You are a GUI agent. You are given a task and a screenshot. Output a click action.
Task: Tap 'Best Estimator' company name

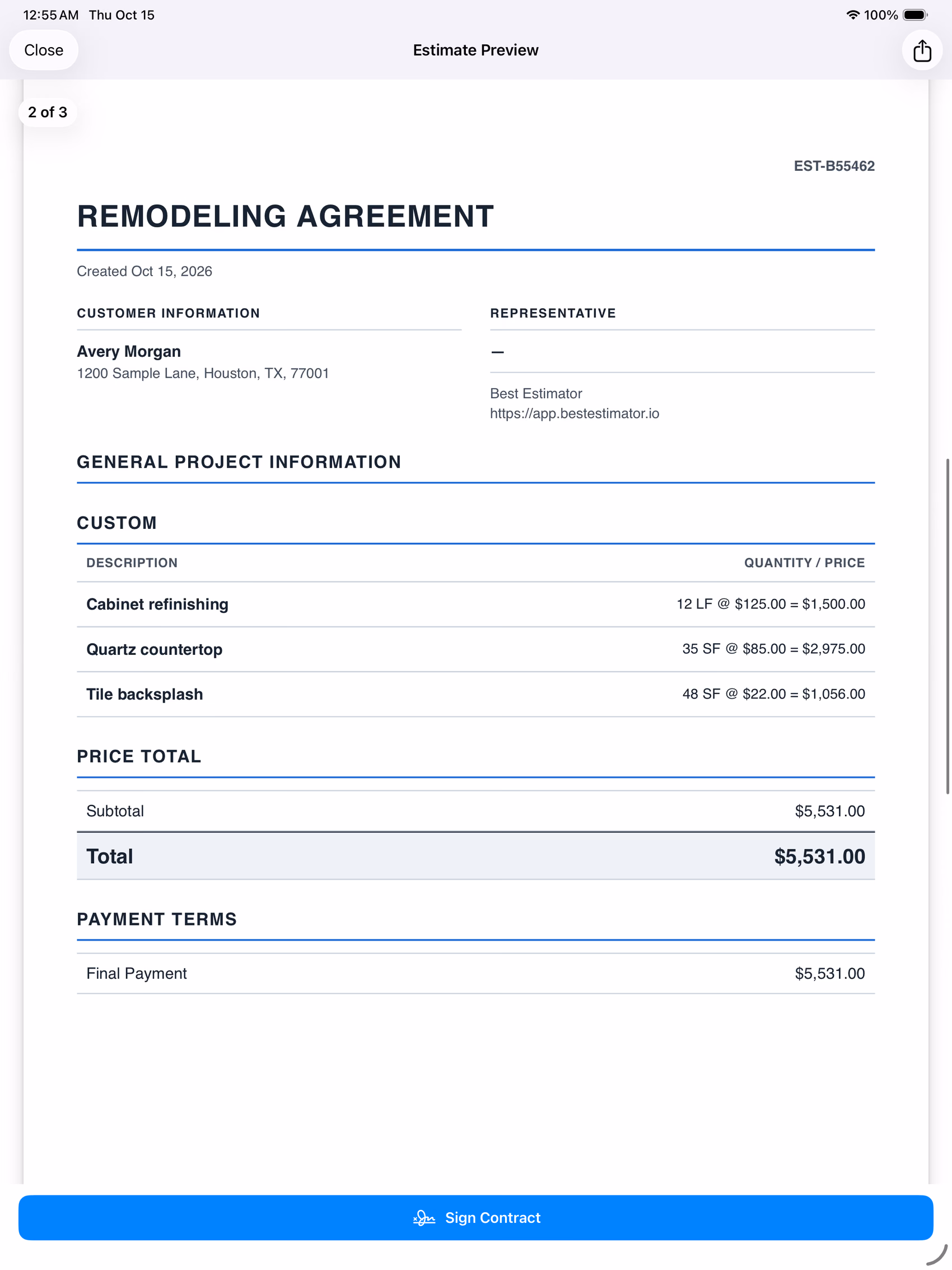(x=536, y=393)
